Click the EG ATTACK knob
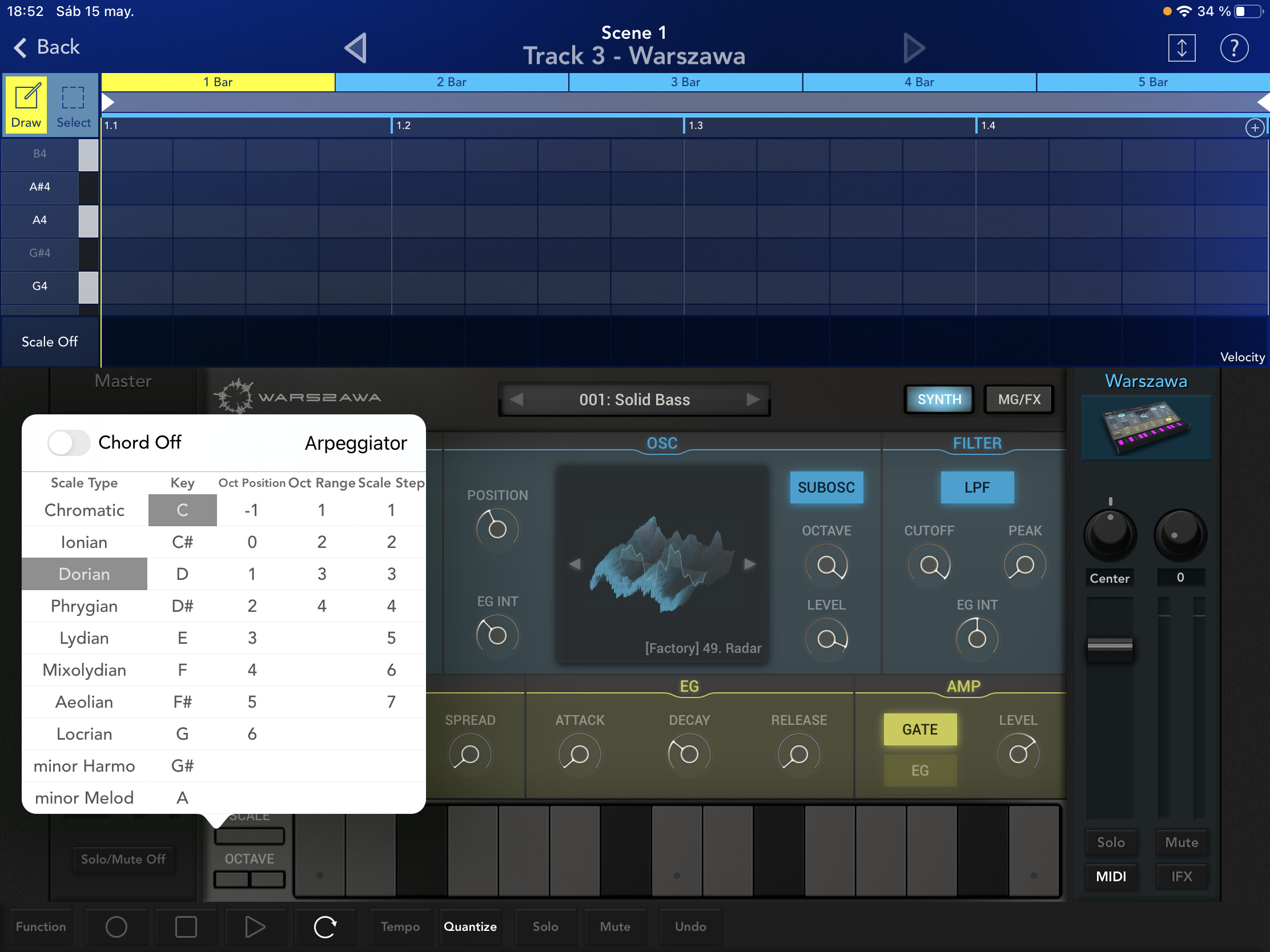 click(x=580, y=754)
